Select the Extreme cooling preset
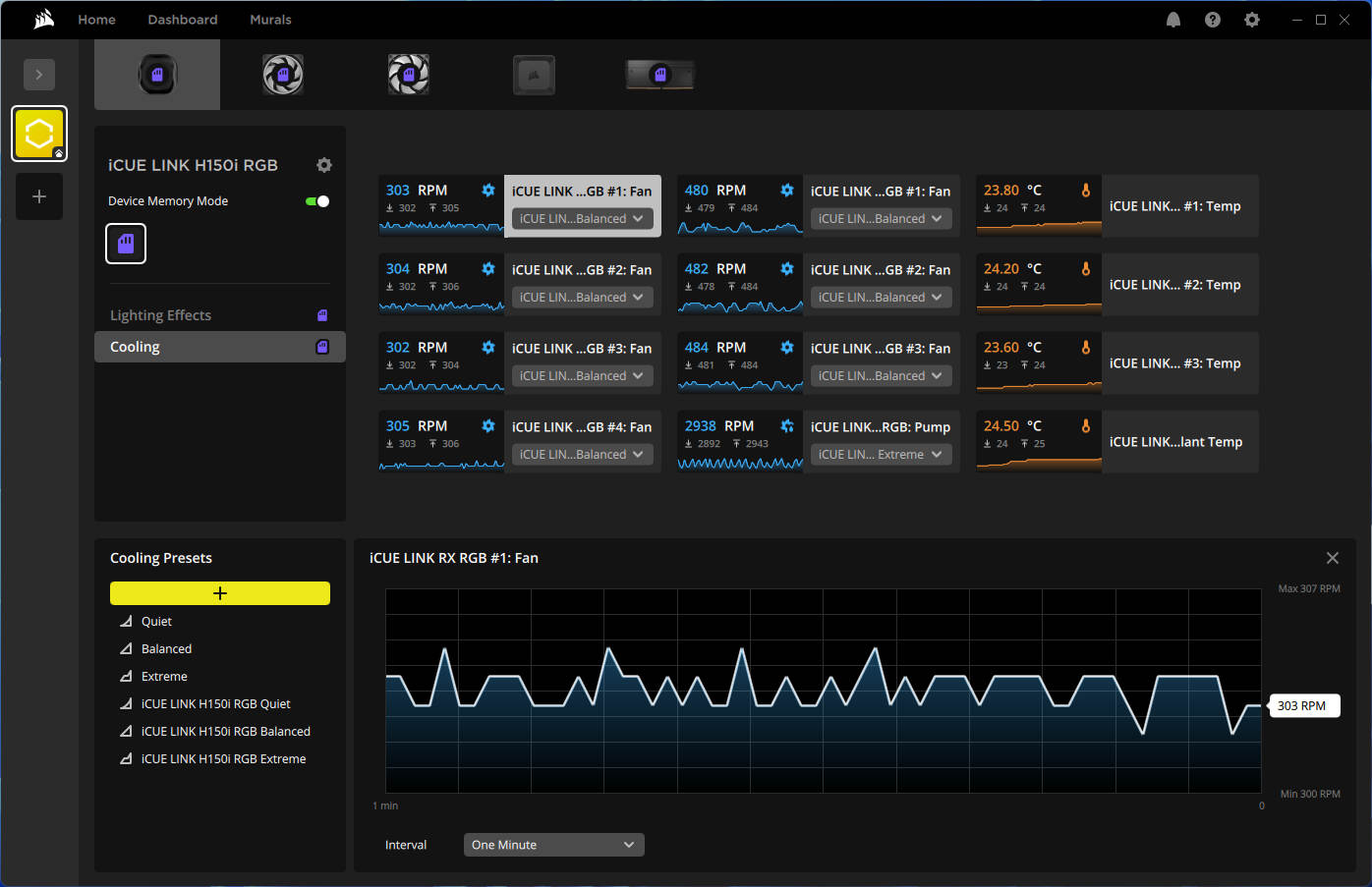1372x887 pixels. pyautogui.click(x=164, y=677)
